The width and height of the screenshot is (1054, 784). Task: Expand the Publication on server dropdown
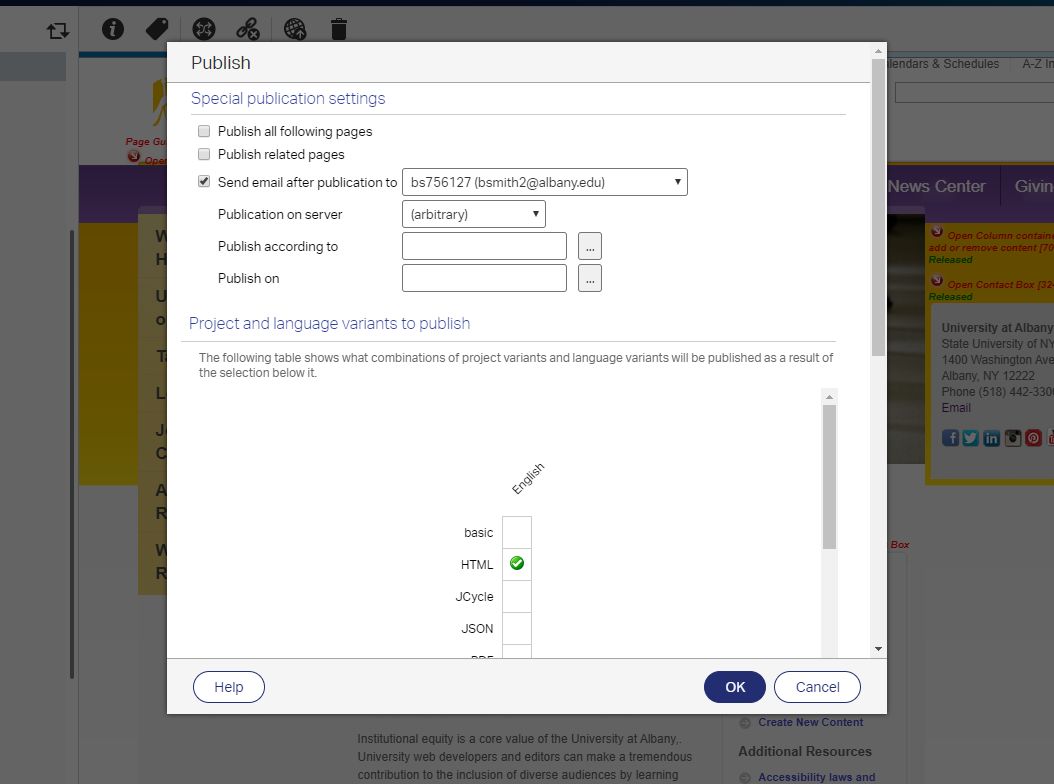(473, 214)
